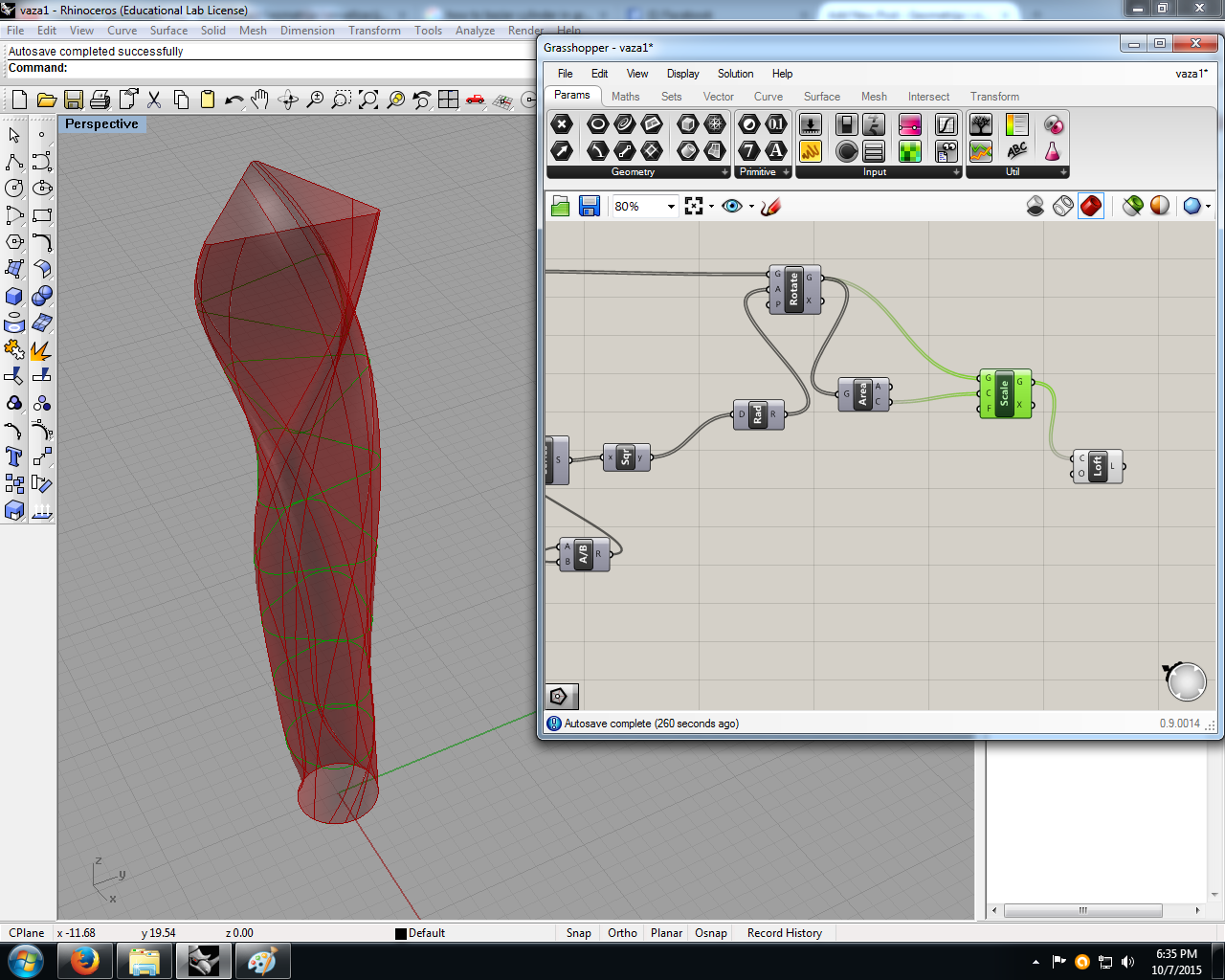Select the Box solid tool
The height and width of the screenshot is (980, 1225).
[14, 296]
